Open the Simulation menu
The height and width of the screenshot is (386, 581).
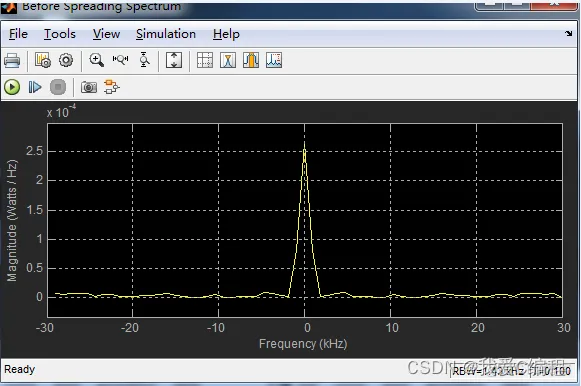tap(166, 34)
